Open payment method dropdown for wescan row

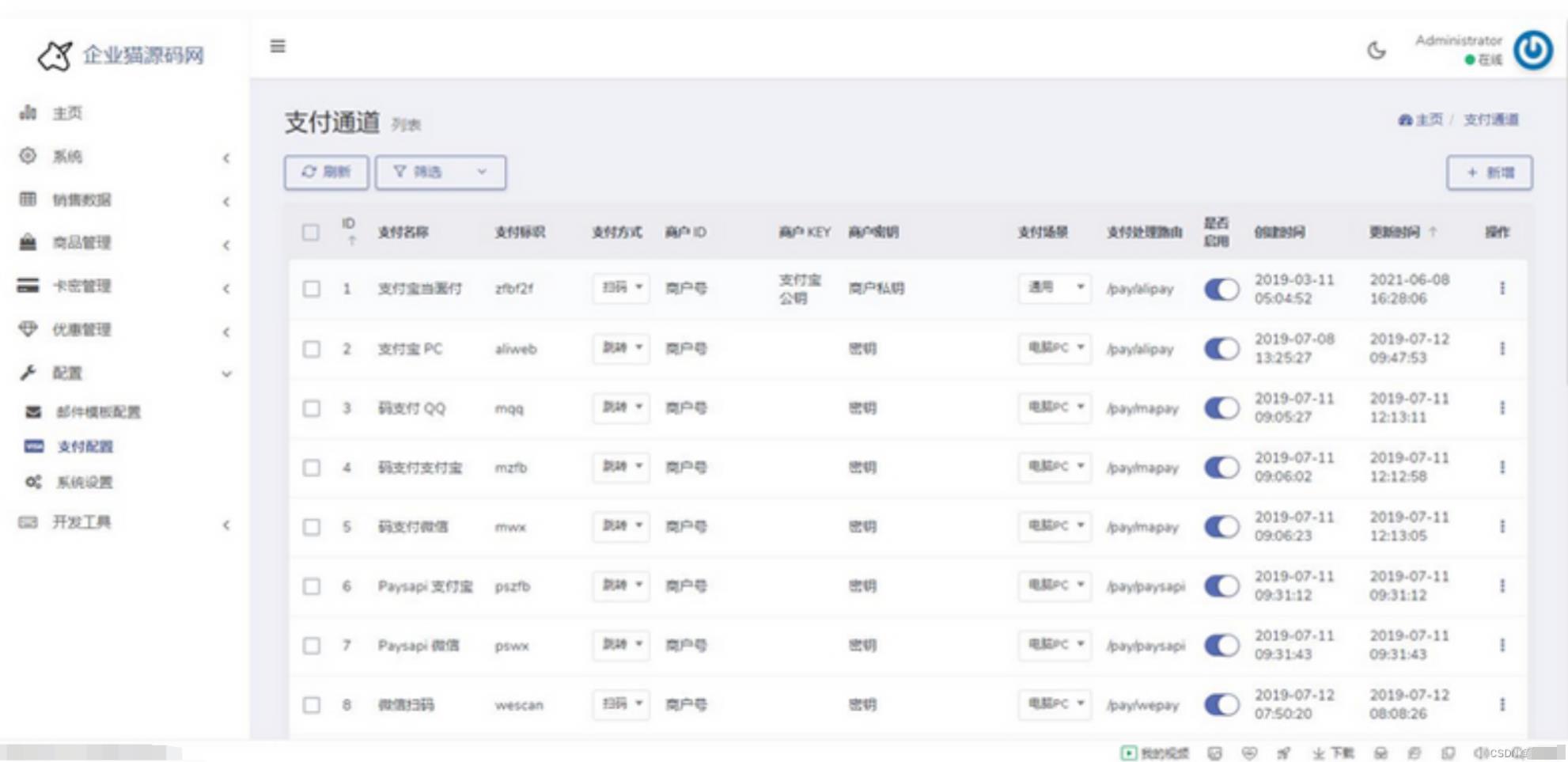click(621, 703)
